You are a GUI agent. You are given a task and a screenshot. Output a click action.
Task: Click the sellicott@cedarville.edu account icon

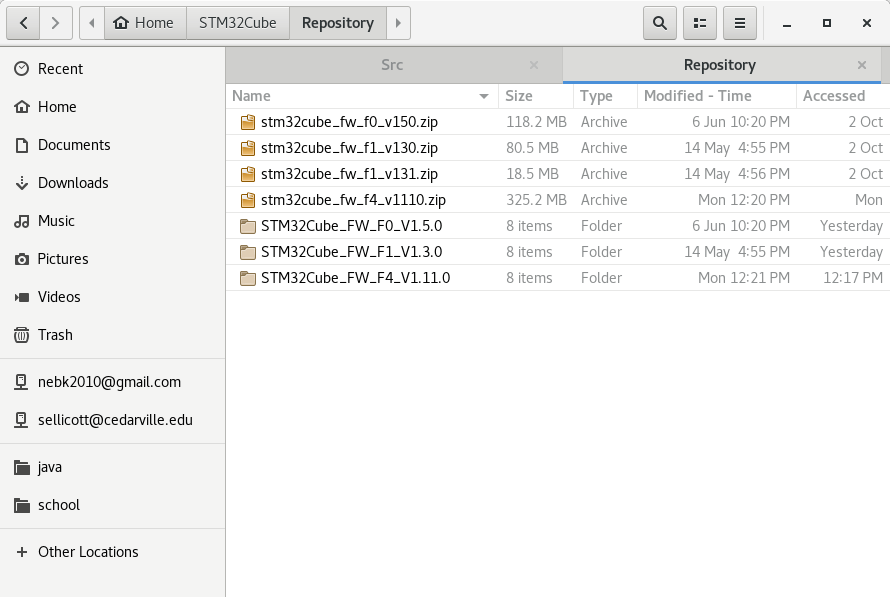click(21, 420)
